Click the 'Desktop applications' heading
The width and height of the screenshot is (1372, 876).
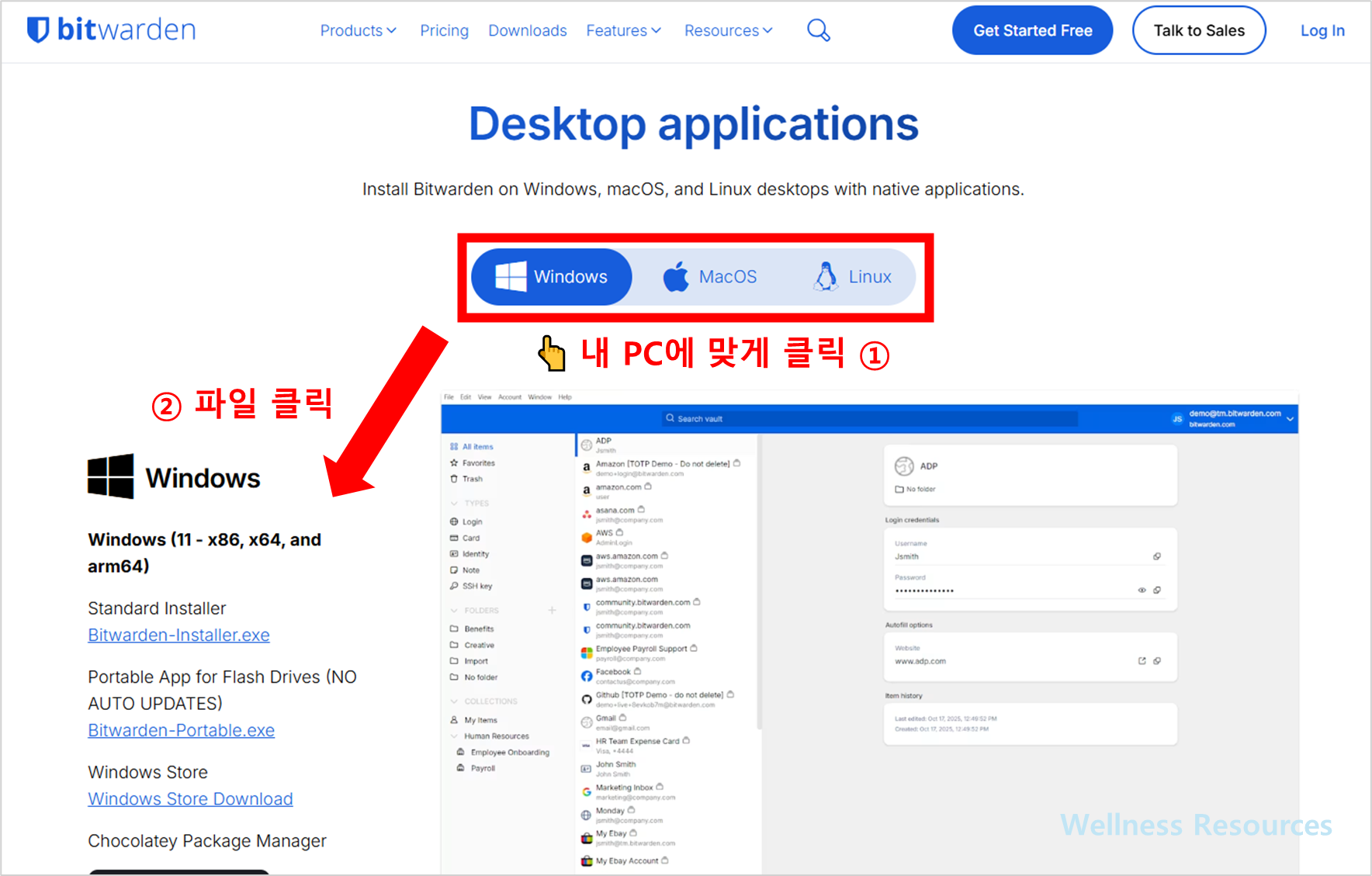click(694, 123)
